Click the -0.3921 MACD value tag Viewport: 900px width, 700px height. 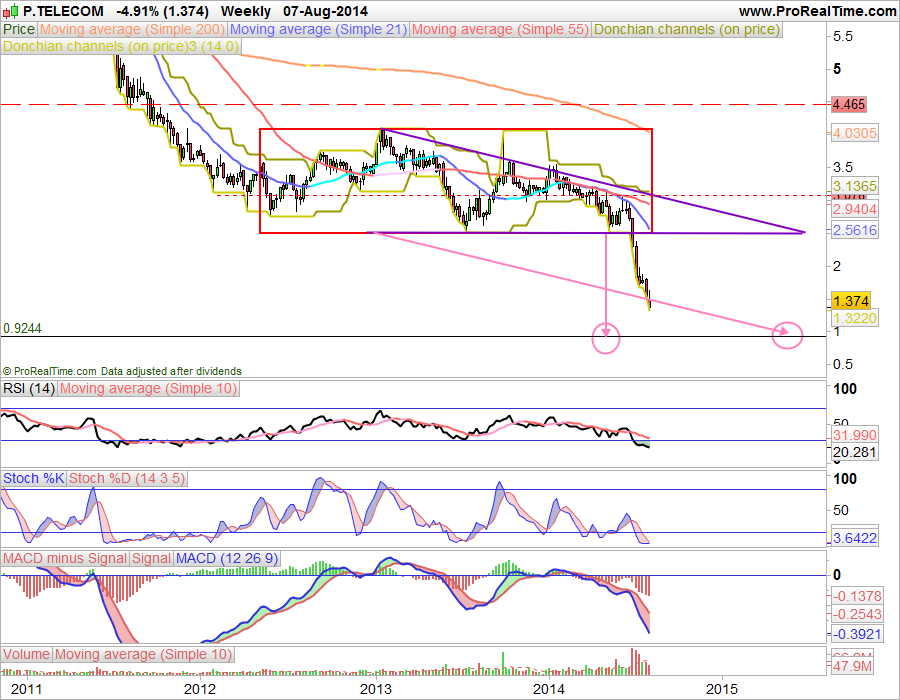(x=856, y=634)
